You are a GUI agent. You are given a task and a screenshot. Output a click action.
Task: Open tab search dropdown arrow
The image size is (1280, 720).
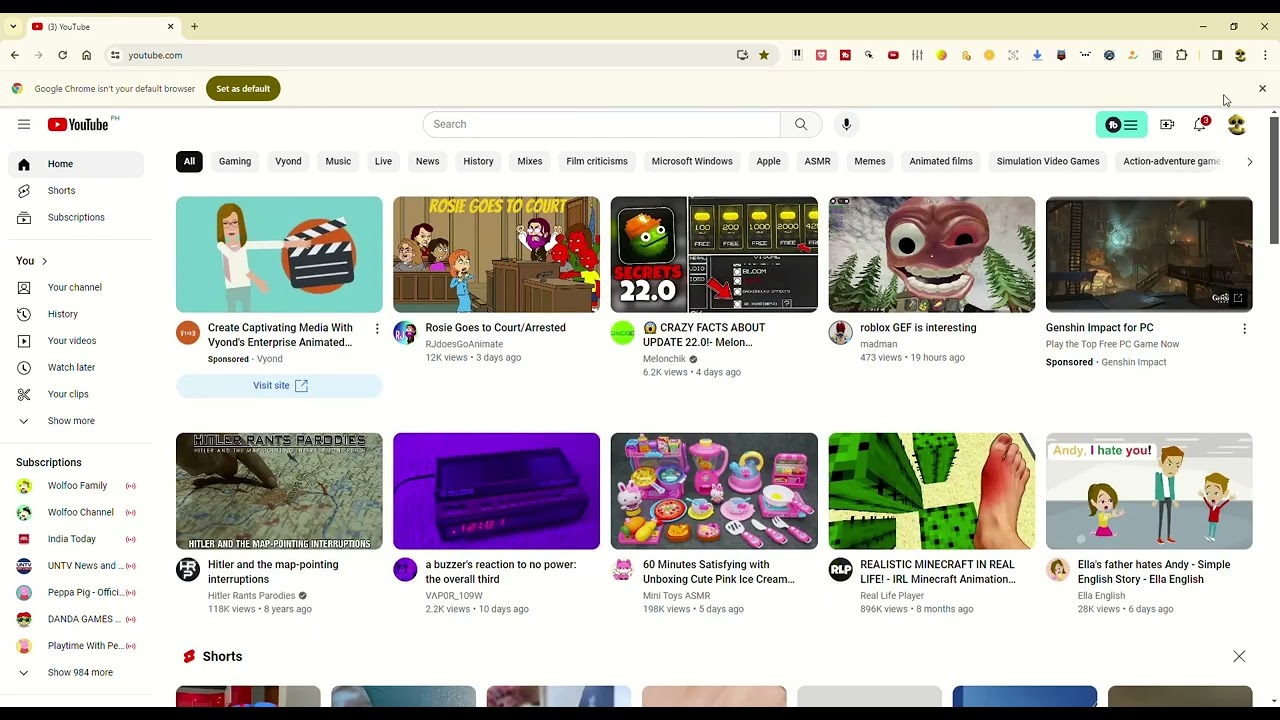pos(13,26)
